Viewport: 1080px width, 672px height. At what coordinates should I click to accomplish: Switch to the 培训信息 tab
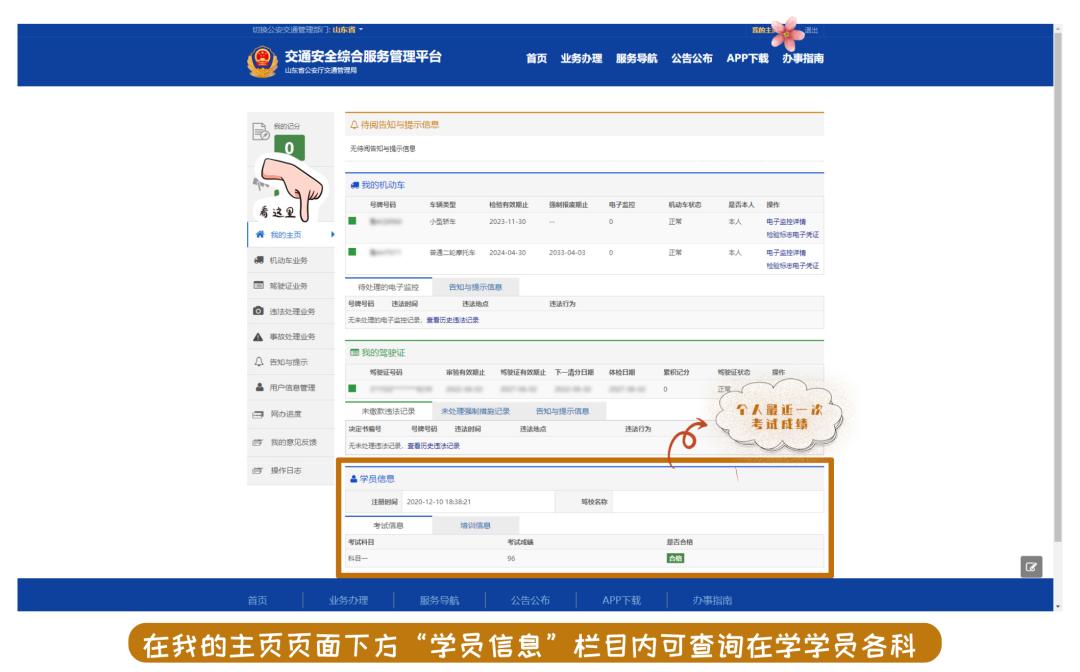475,524
